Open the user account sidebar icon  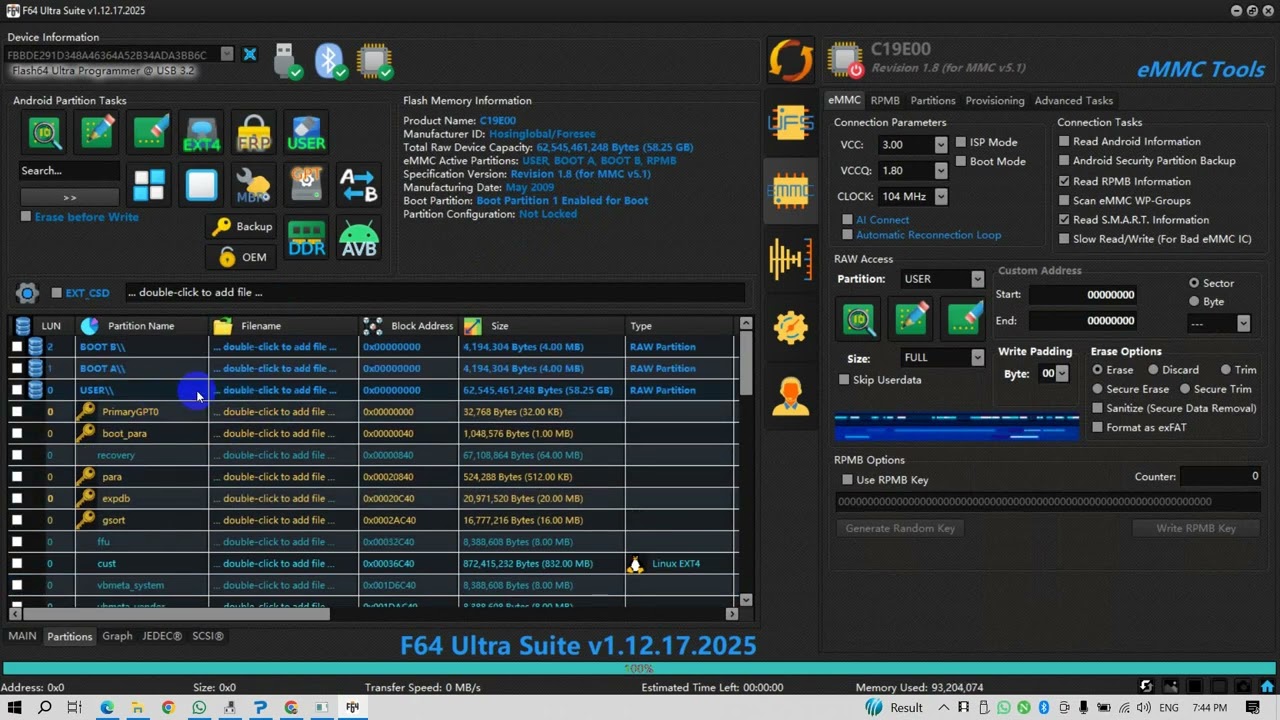[x=790, y=394]
